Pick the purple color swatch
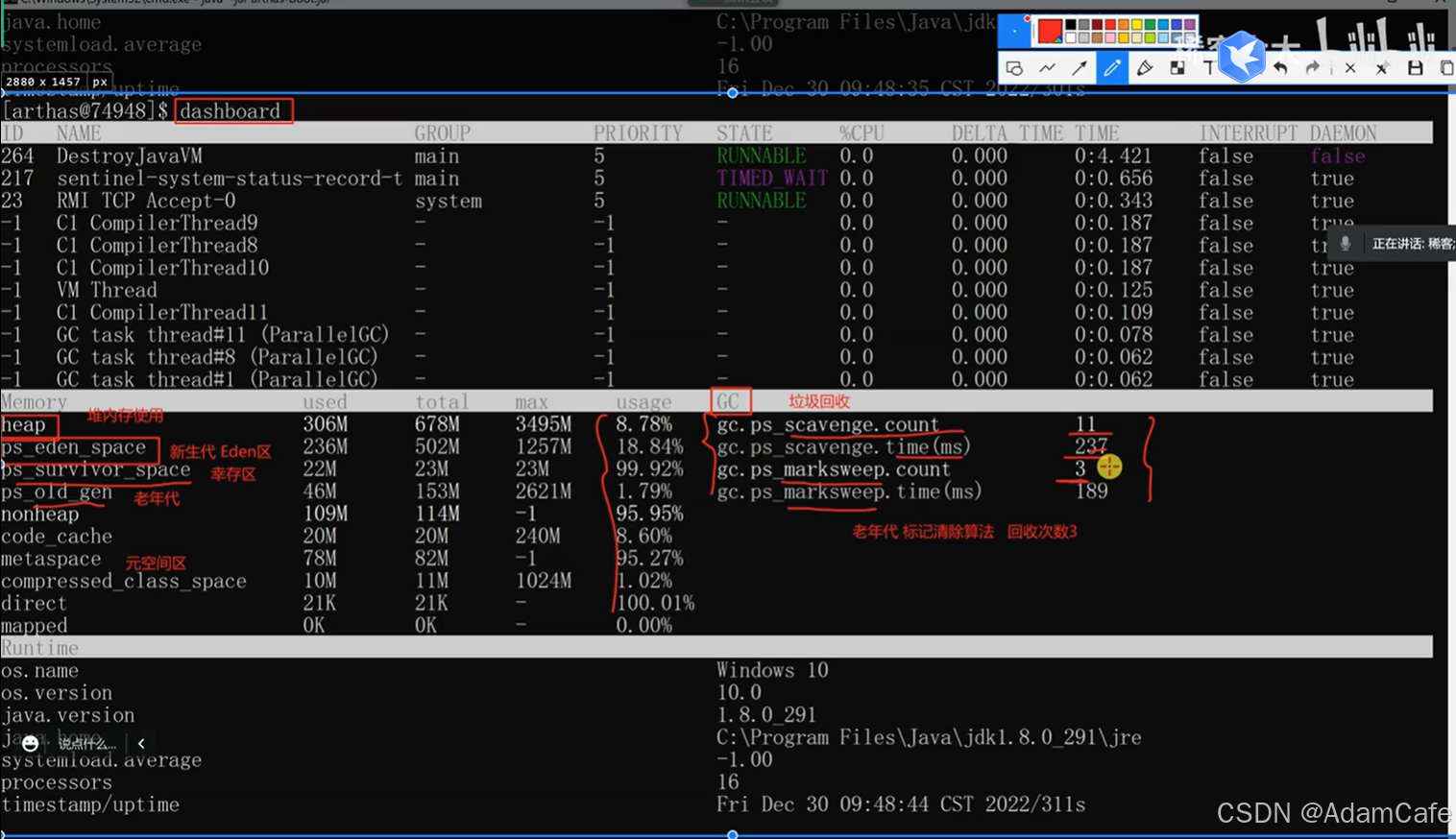Image resolution: width=1456 pixels, height=839 pixels. tap(1189, 24)
